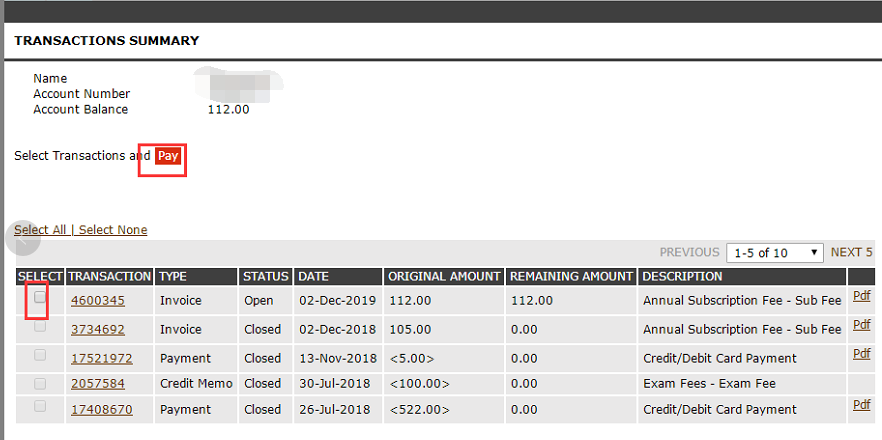Open transaction 3734692 link
This screenshot has height=440, width=882.
[98, 330]
